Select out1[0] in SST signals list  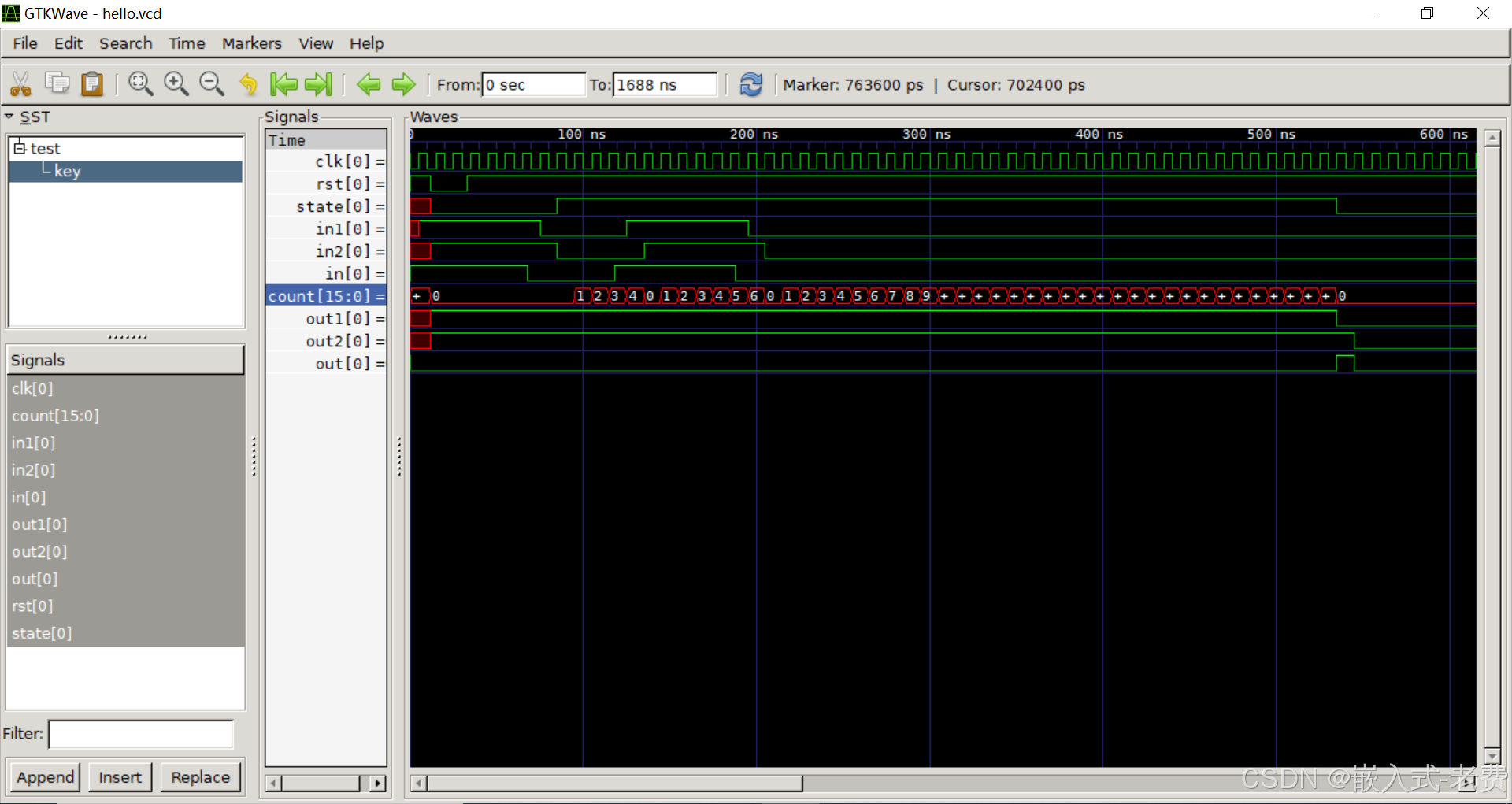(x=126, y=524)
